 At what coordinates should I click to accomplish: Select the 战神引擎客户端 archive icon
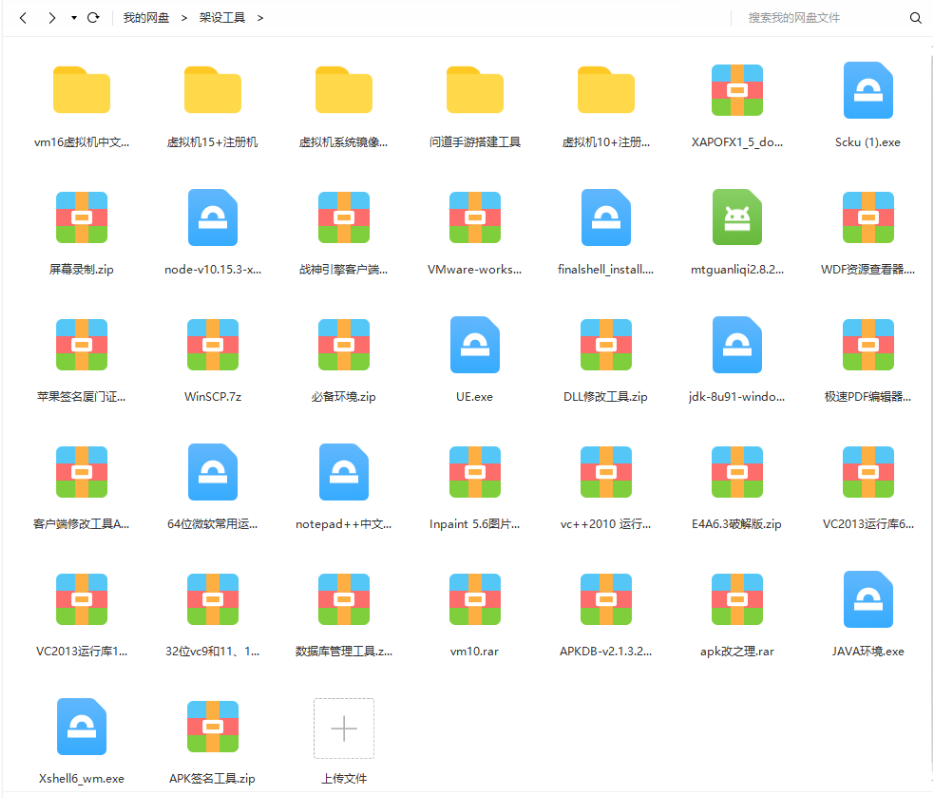coord(344,217)
